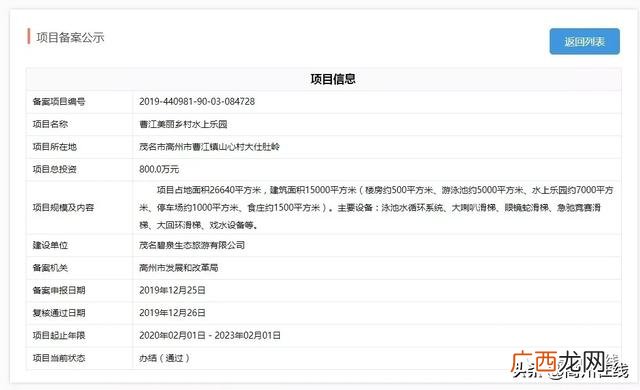Select the 项目备案公示 heading text
The width and height of the screenshot is (640, 390).
pyautogui.click(x=70, y=38)
